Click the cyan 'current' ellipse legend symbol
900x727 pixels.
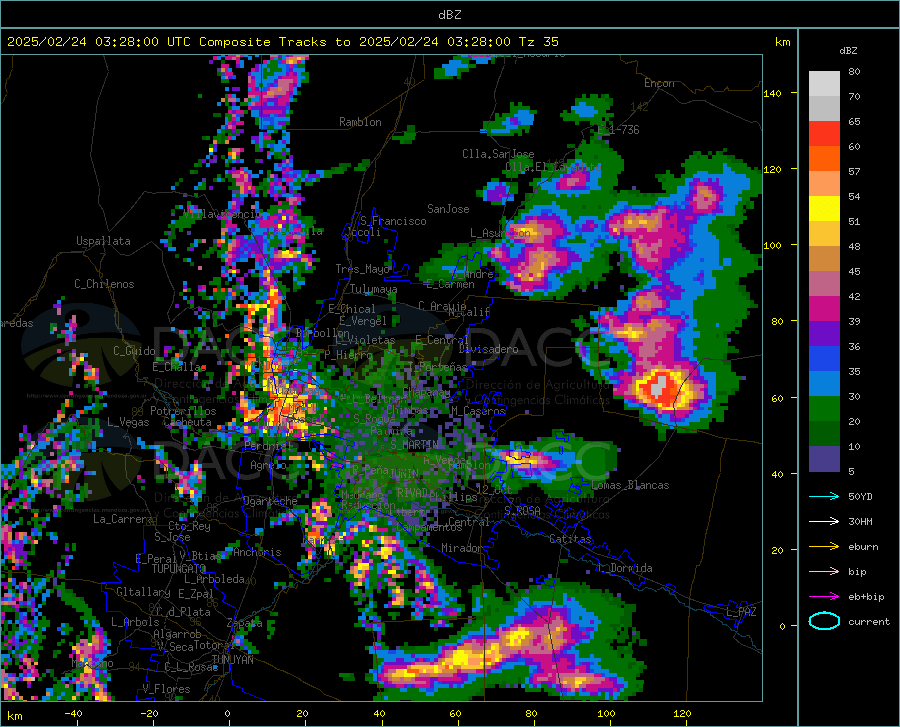point(824,621)
